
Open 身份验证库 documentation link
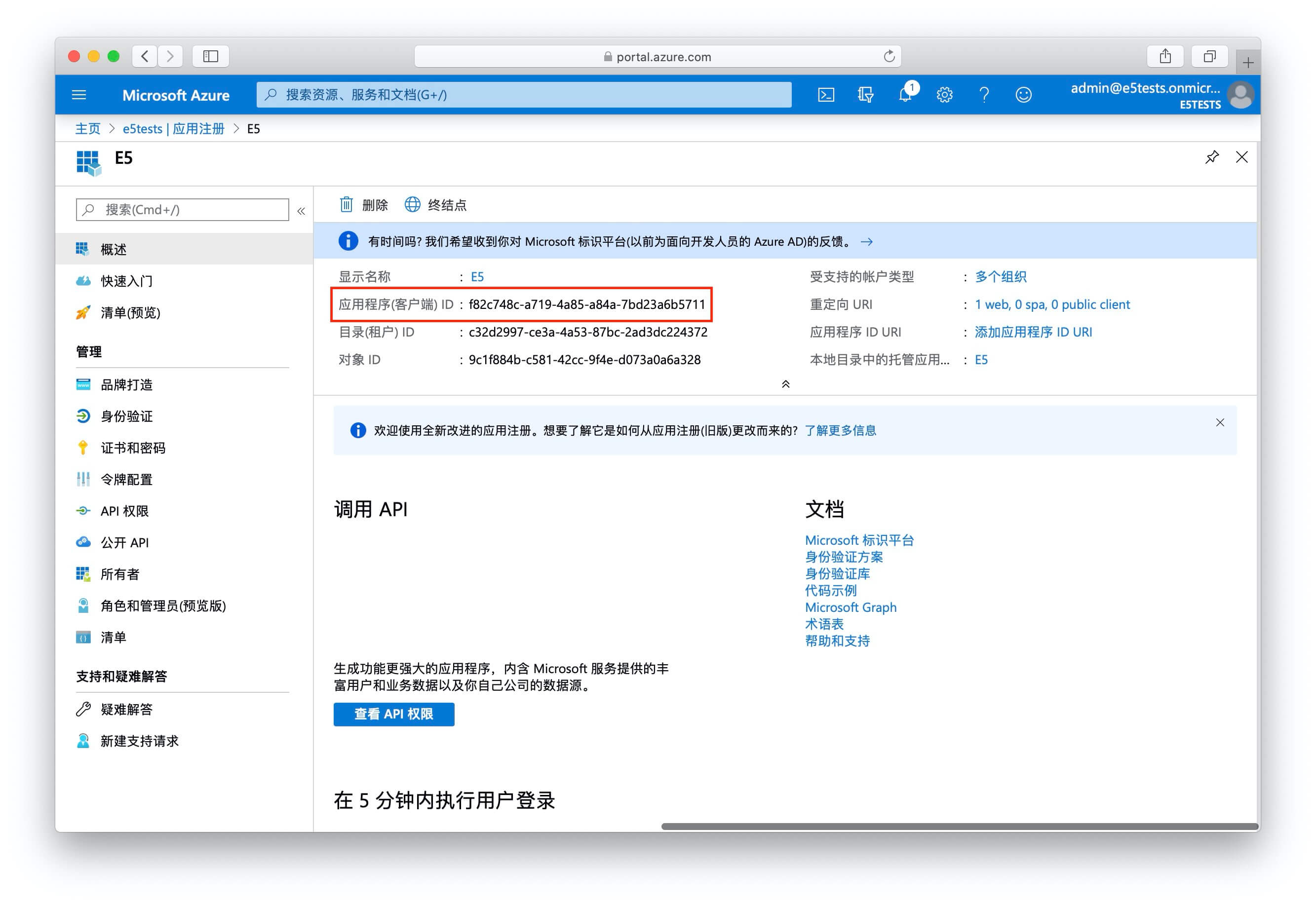coord(837,574)
